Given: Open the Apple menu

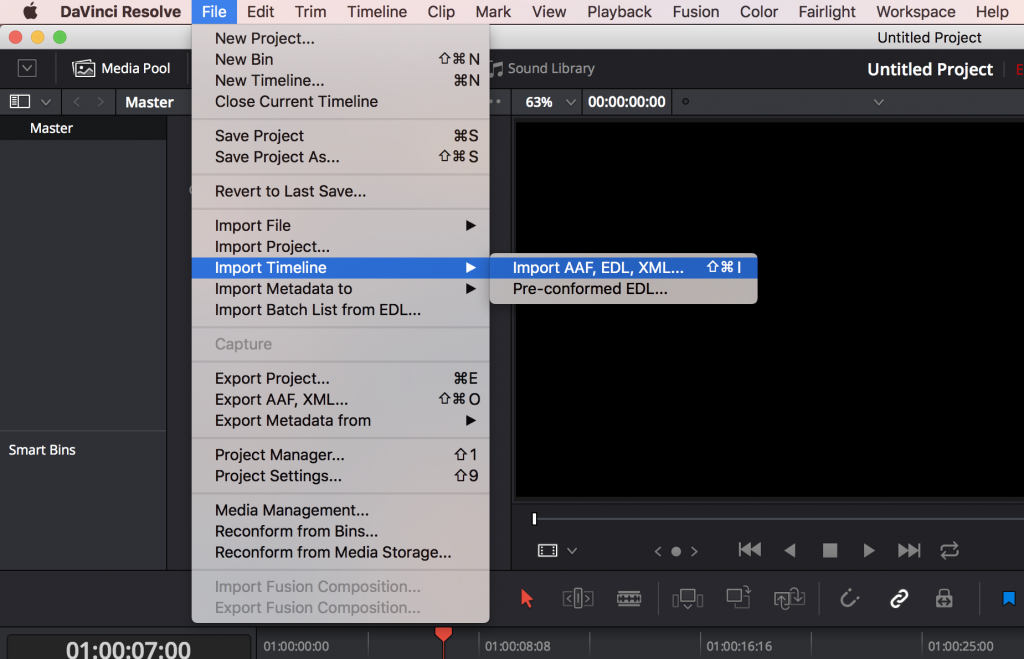Looking at the screenshot, I should click(29, 12).
